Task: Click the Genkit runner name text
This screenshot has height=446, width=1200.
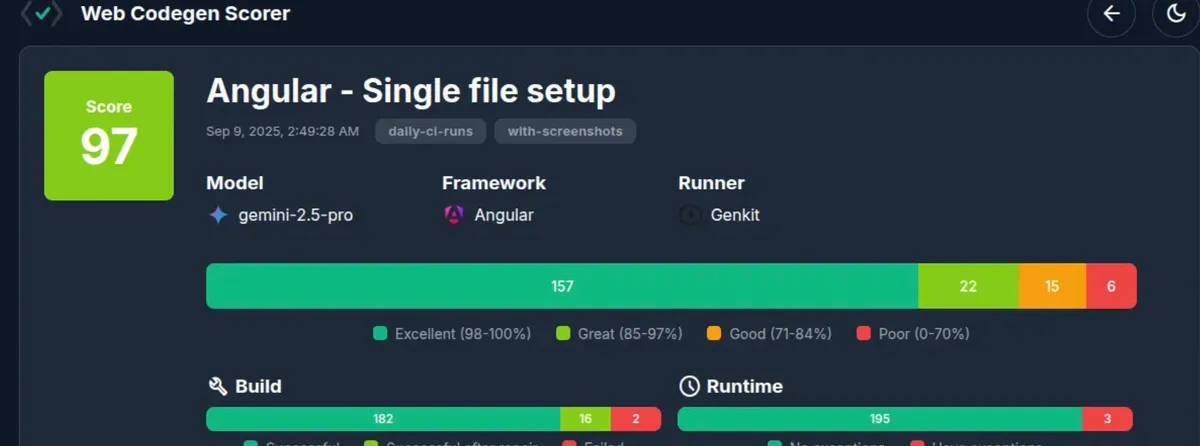Action: point(735,215)
